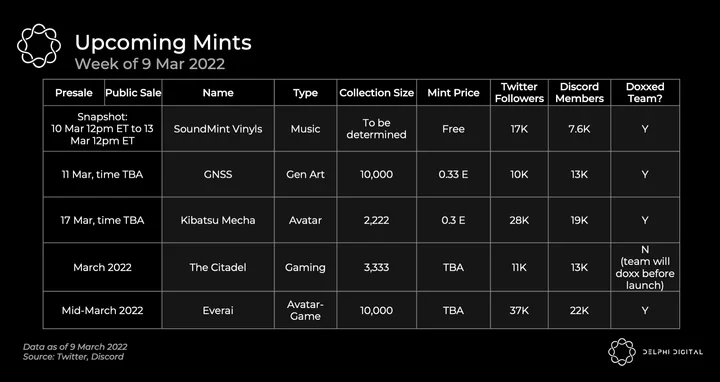Click the 0.33 E mint price cell

point(454,174)
